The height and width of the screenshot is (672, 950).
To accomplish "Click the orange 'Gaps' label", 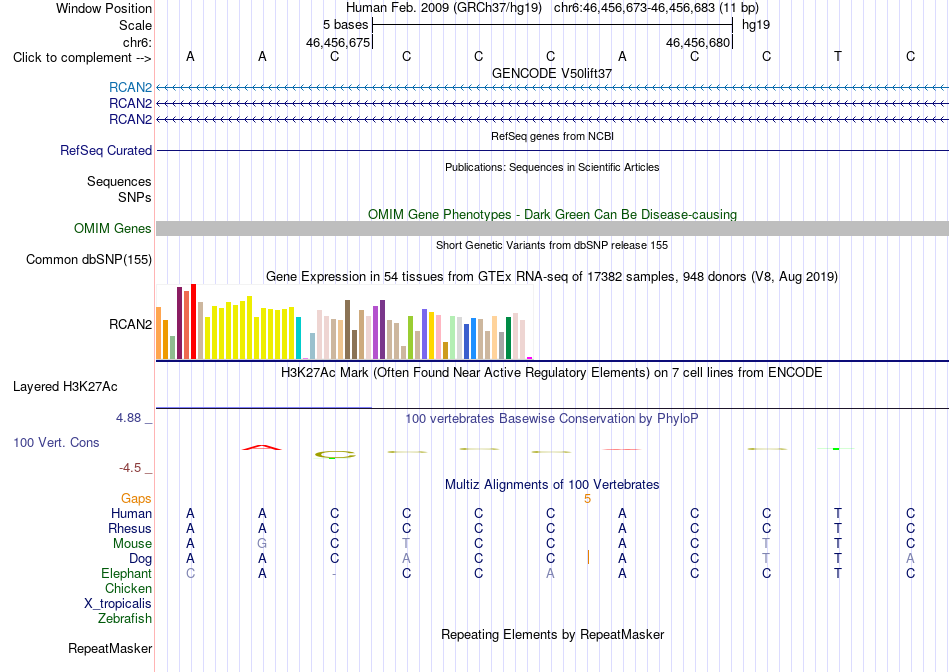I will pos(136,499).
